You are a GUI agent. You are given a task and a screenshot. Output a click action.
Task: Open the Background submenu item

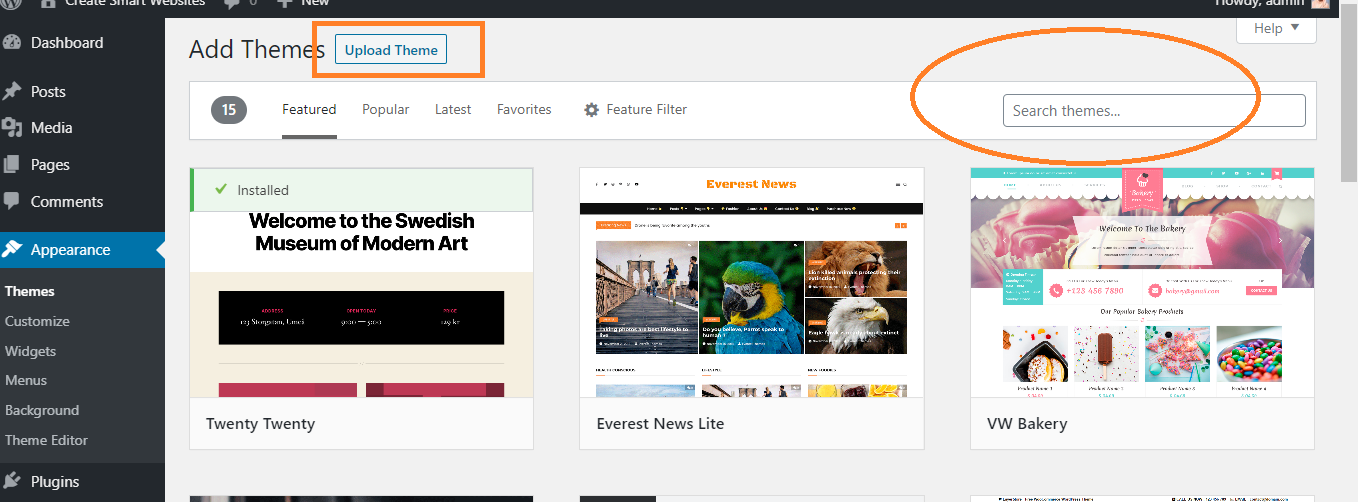[x=42, y=410]
